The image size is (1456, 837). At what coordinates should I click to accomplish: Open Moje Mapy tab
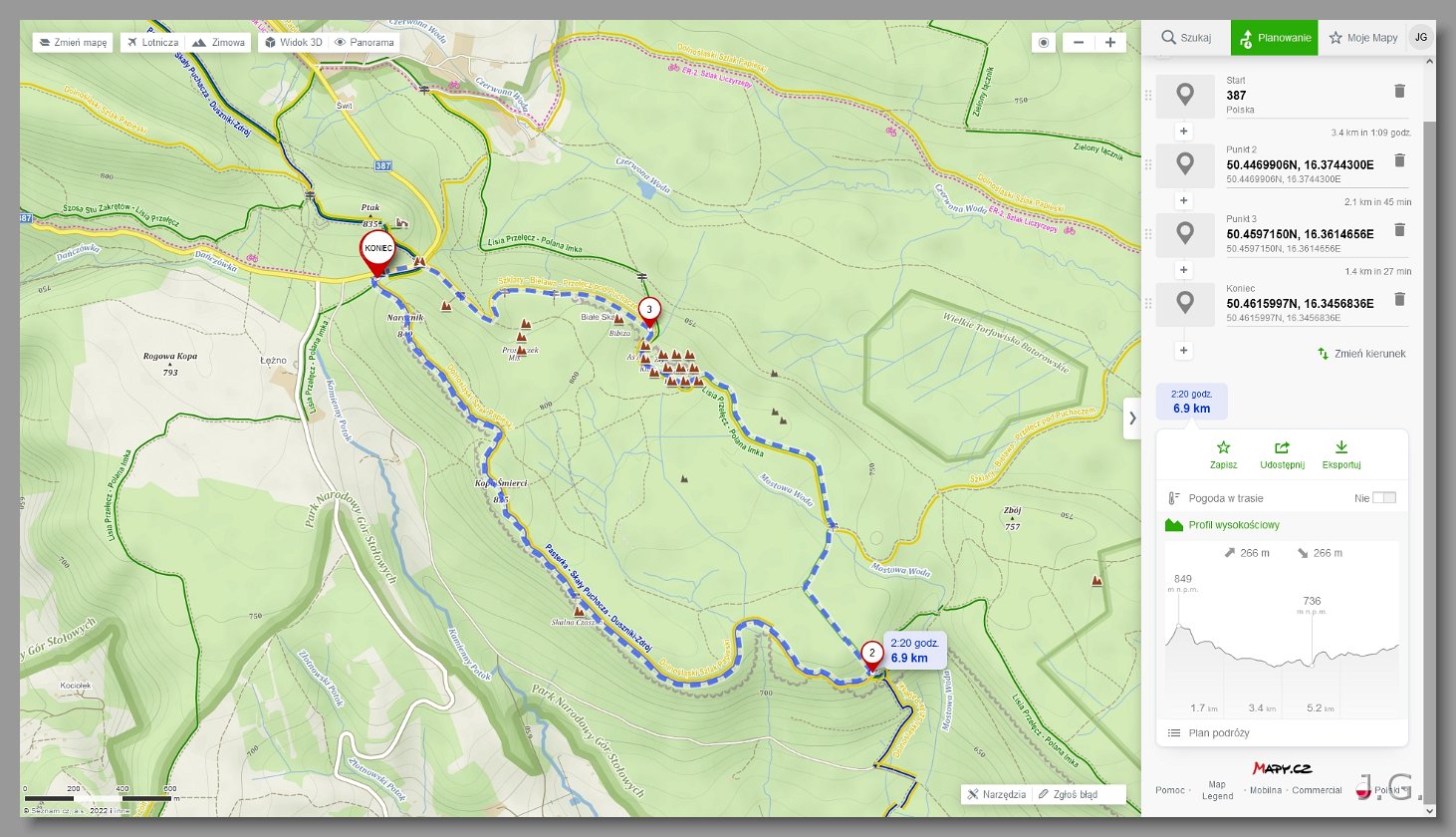(x=1362, y=38)
